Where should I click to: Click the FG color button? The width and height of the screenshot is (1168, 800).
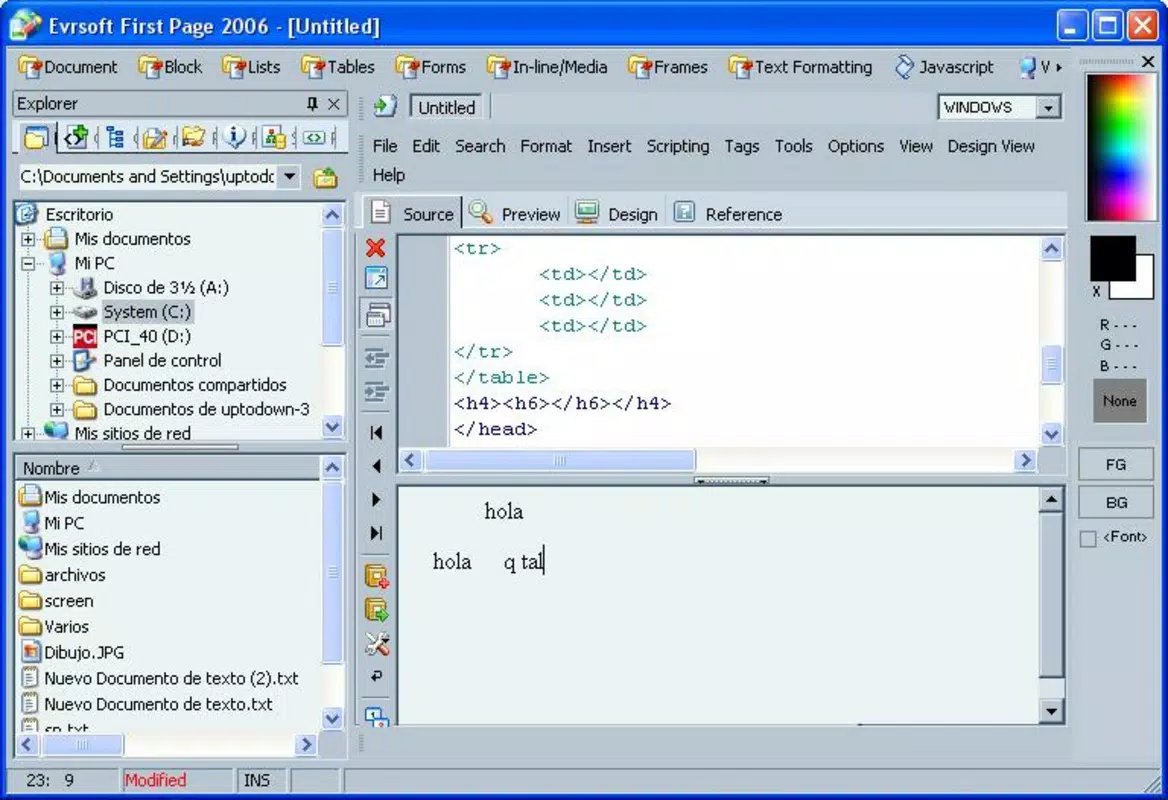(x=1115, y=465)
